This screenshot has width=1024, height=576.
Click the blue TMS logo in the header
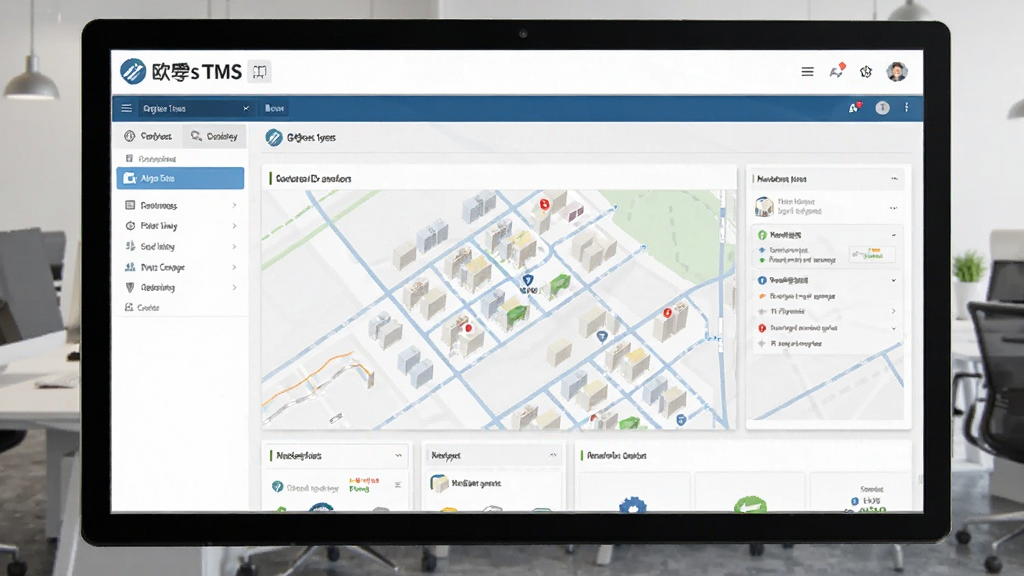[x=133, y=71]
